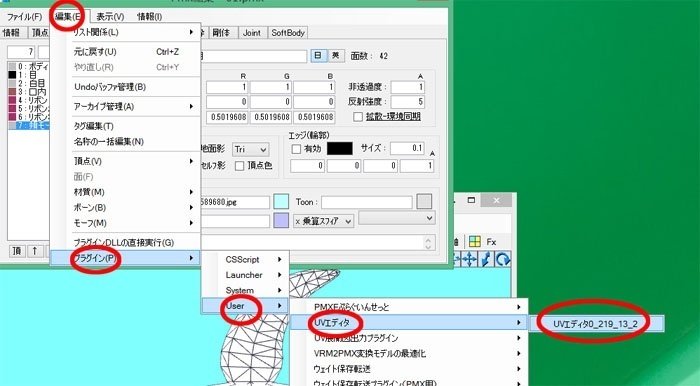Open the empty dropdown under Toon field
The width and height of the screenshot is (700, 386).
[x=396, y=218]
